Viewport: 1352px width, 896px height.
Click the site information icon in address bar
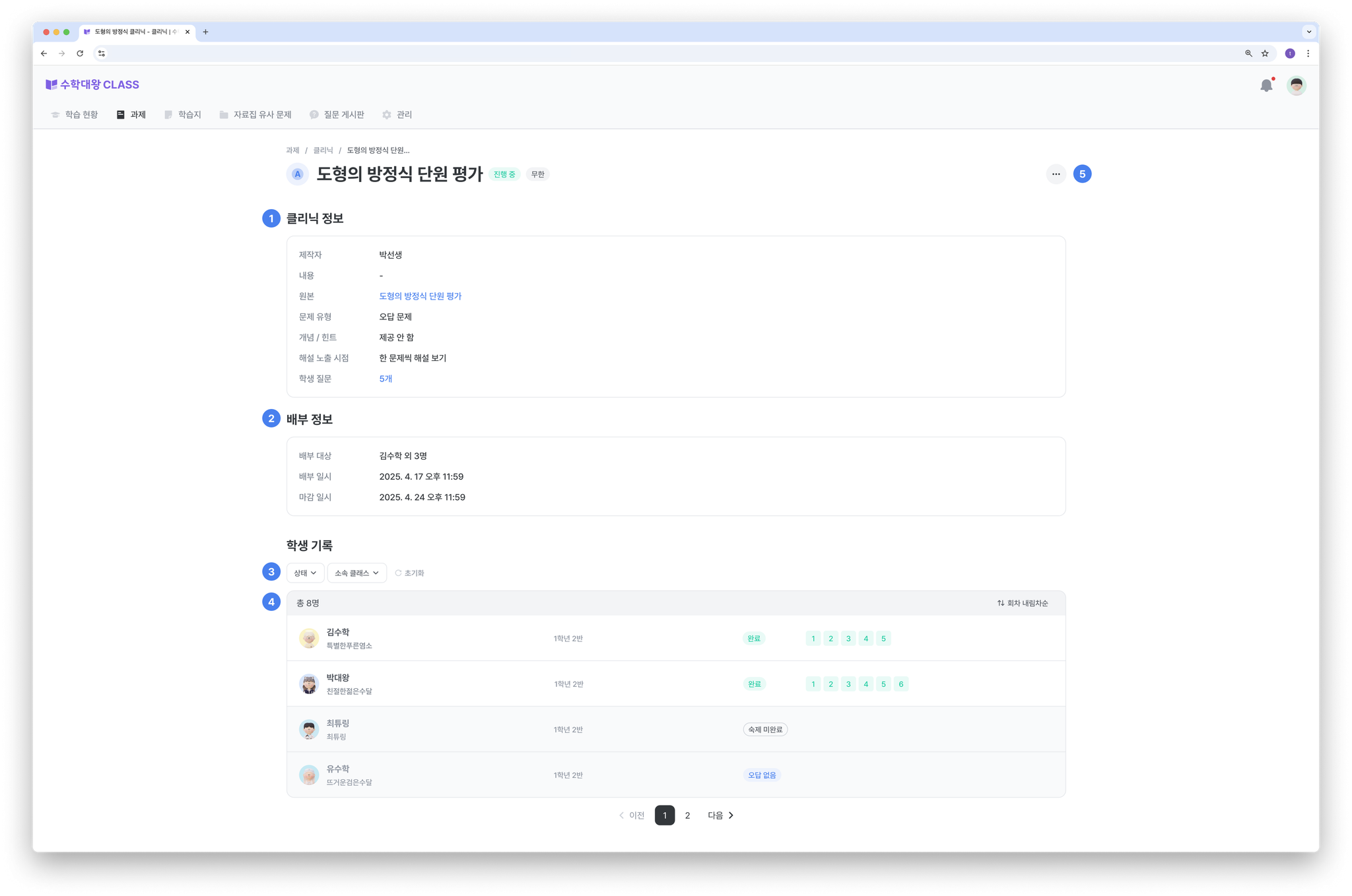click(x=102, y=53)
